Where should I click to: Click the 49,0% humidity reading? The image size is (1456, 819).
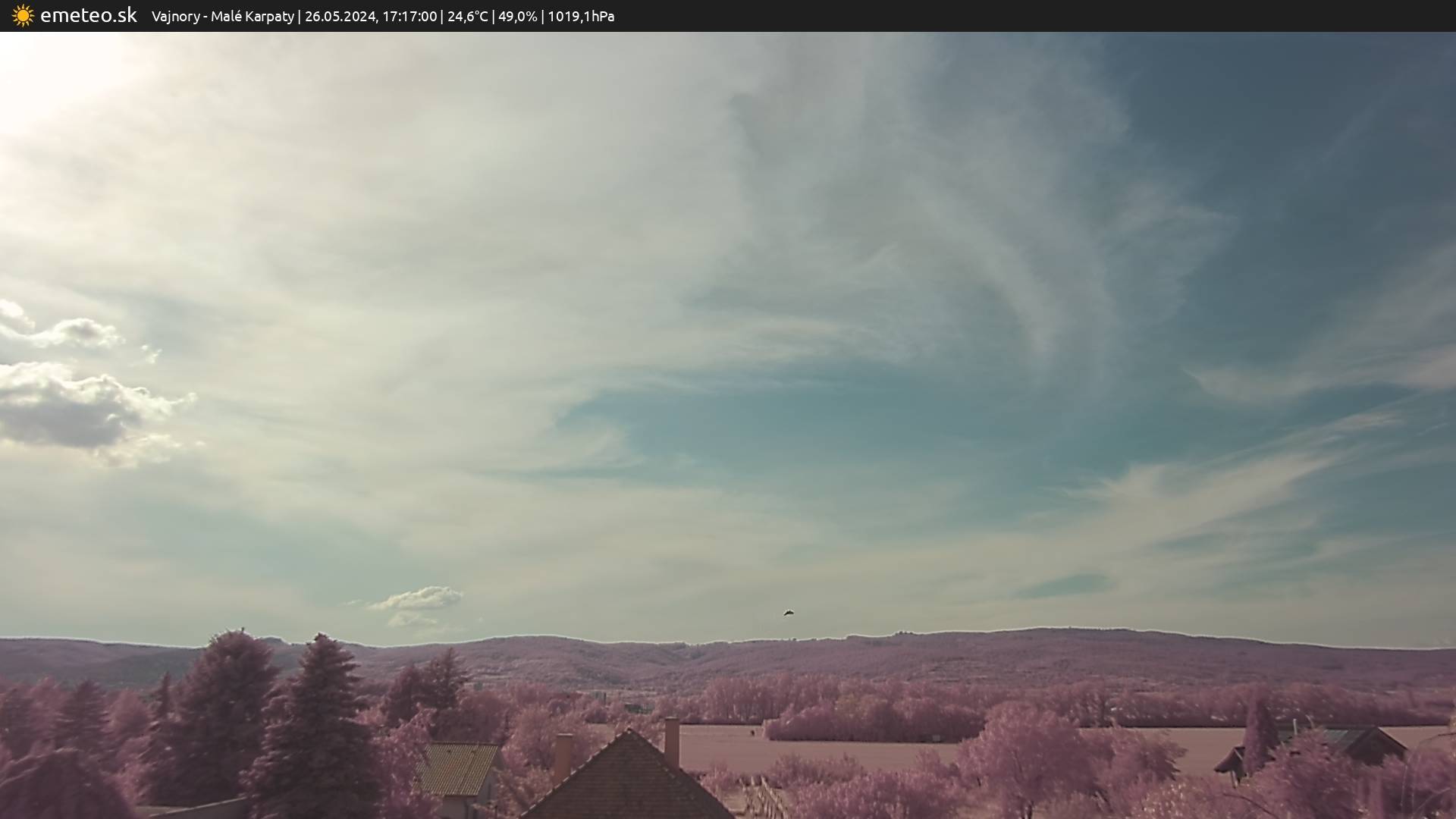(517, 16)
